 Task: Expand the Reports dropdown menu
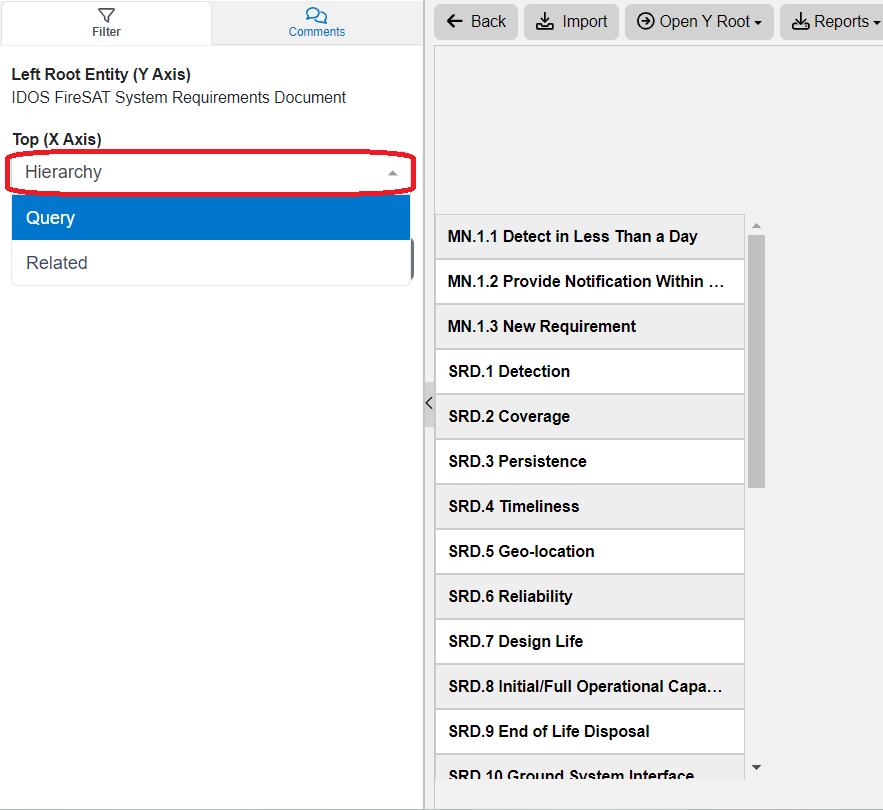tap(829, 21)
